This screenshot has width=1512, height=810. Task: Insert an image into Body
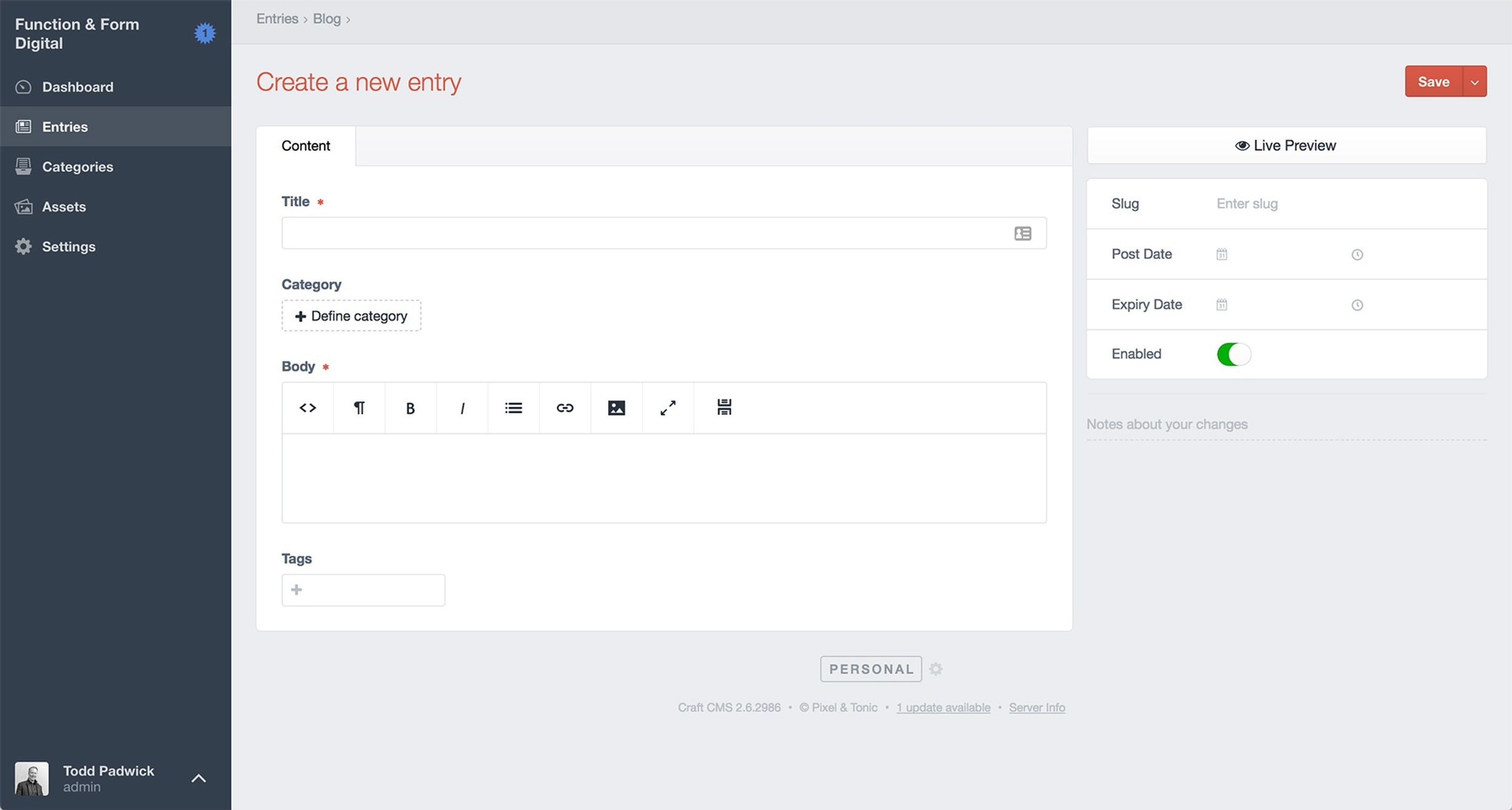click(616, 407)
